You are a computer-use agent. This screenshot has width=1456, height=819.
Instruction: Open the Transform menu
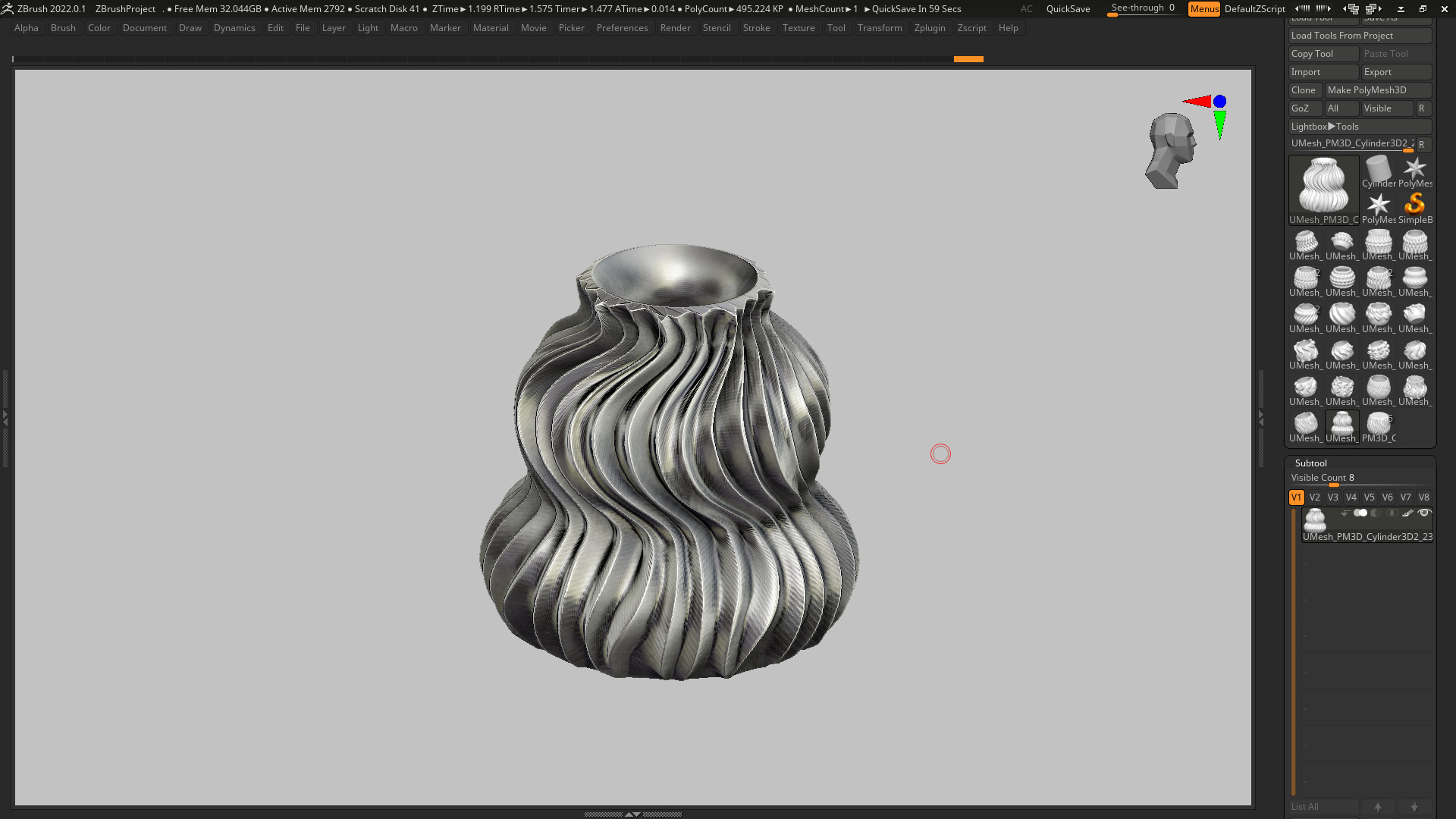pos(880,28)
